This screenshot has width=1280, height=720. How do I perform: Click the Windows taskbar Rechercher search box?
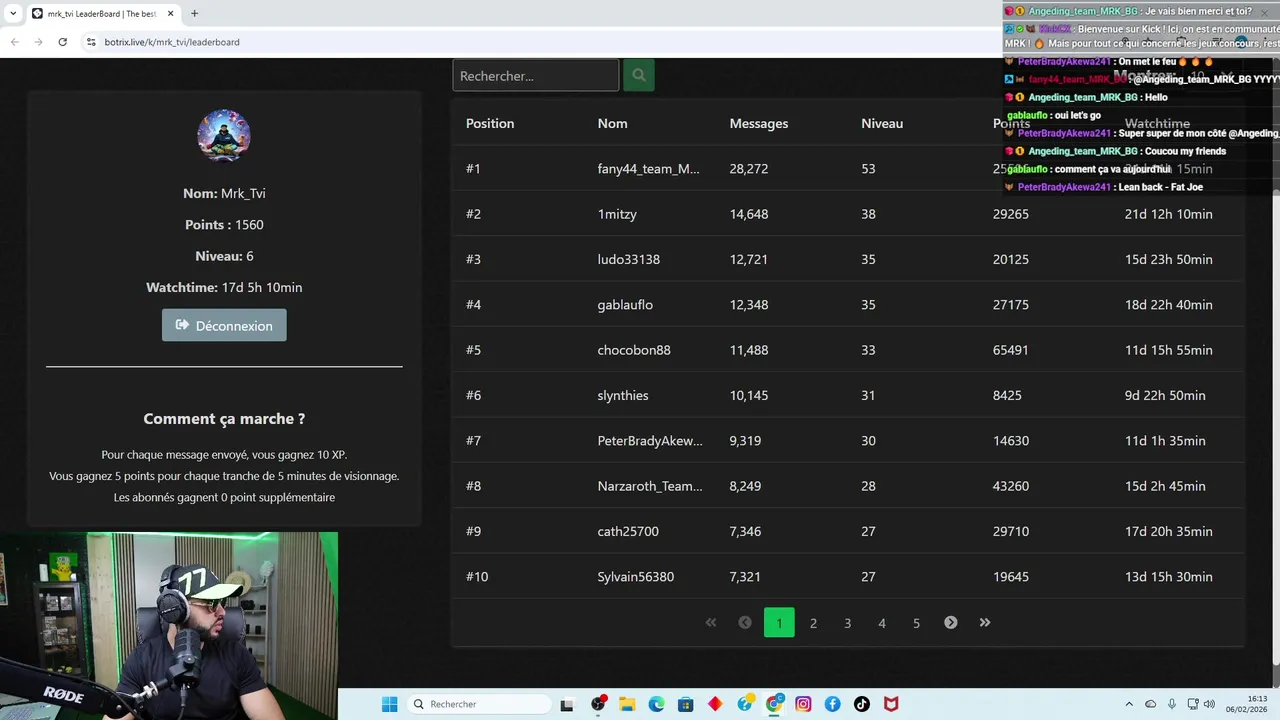[x=481, y=704]
